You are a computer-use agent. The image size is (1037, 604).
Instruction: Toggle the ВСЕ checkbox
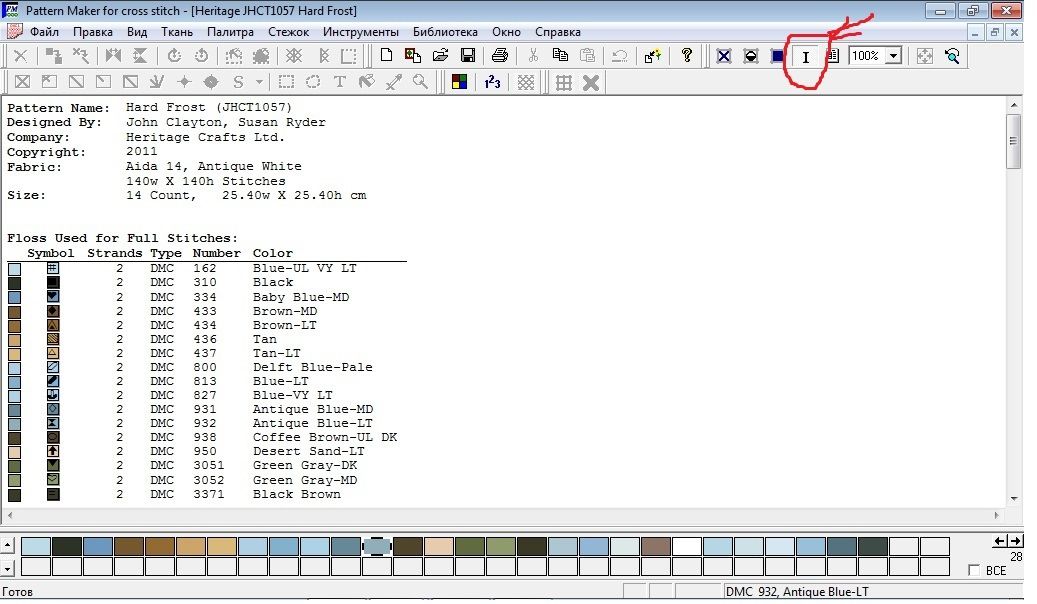(x=975, y=570)
